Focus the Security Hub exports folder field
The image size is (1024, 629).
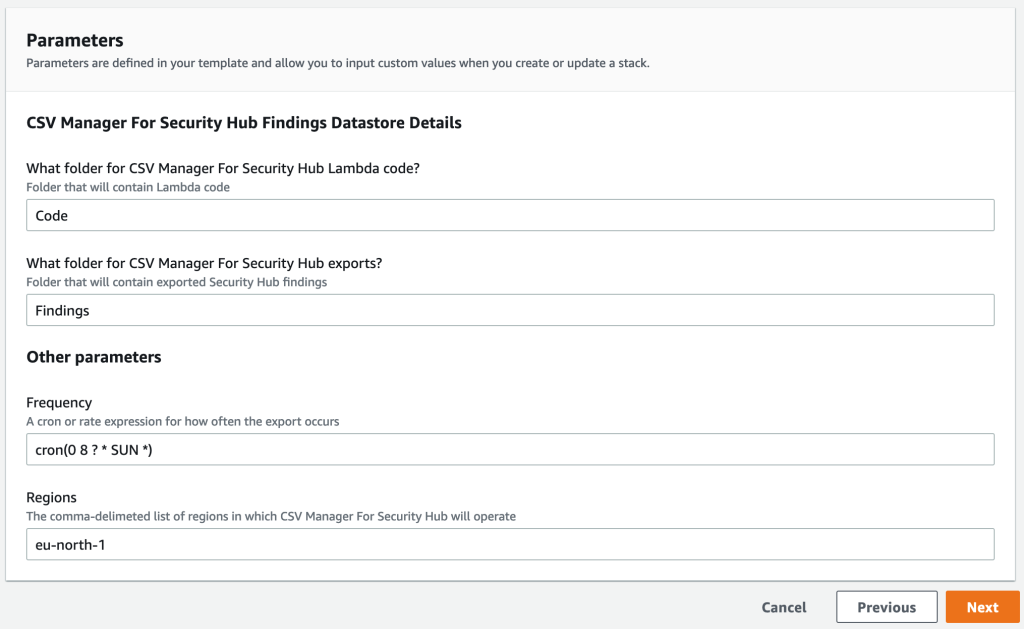(510, 310)
